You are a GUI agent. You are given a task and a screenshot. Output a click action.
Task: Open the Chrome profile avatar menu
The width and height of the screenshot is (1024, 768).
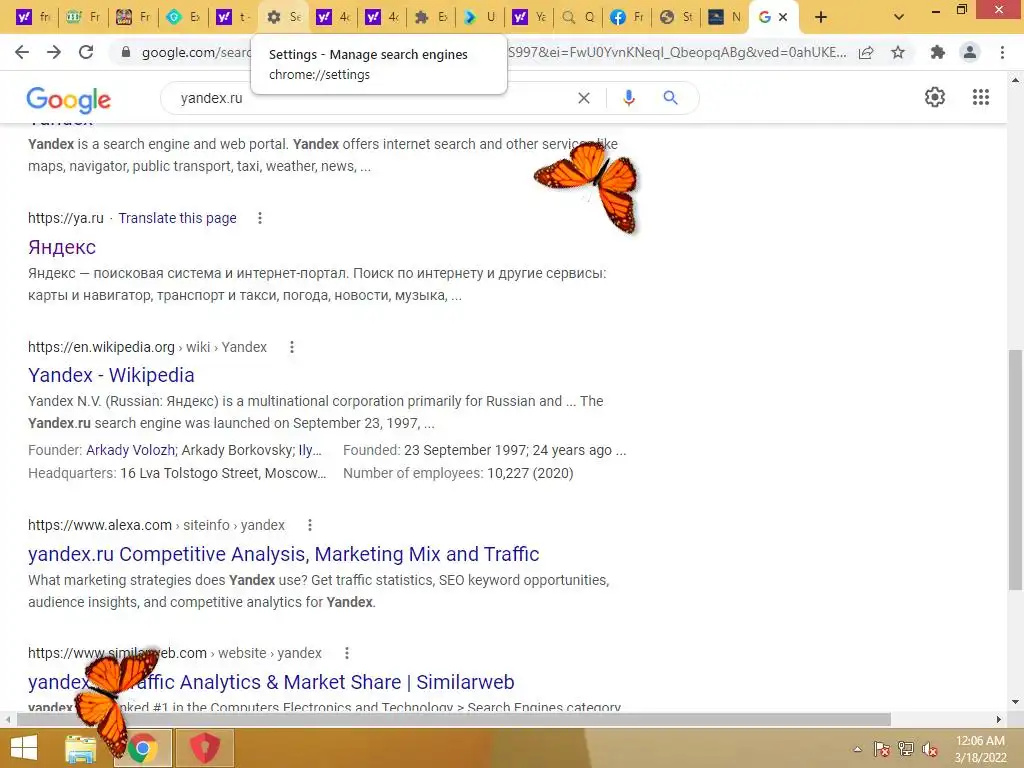(970, 52)
